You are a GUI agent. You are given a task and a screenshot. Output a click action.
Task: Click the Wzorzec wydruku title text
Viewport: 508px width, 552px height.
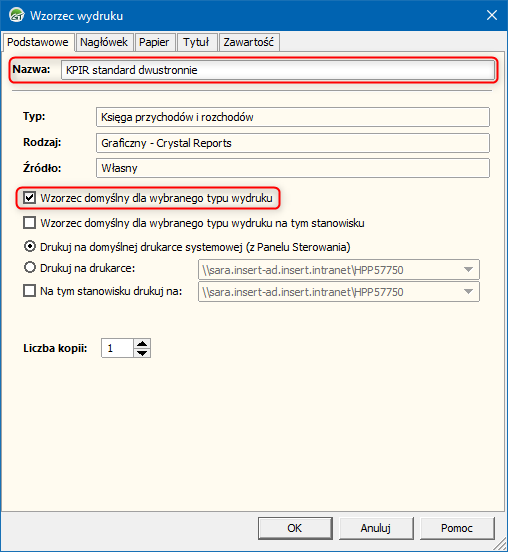coord(77,16)
